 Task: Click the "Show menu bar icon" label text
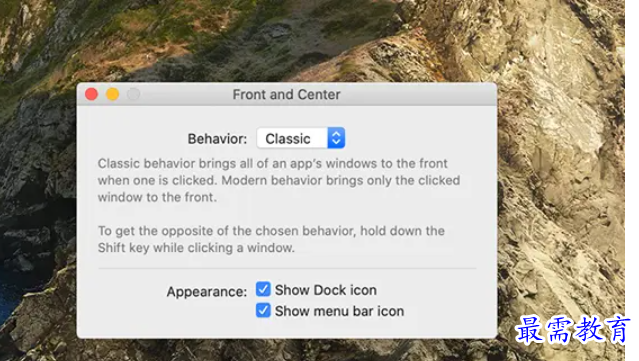click(x=339, y=311)
